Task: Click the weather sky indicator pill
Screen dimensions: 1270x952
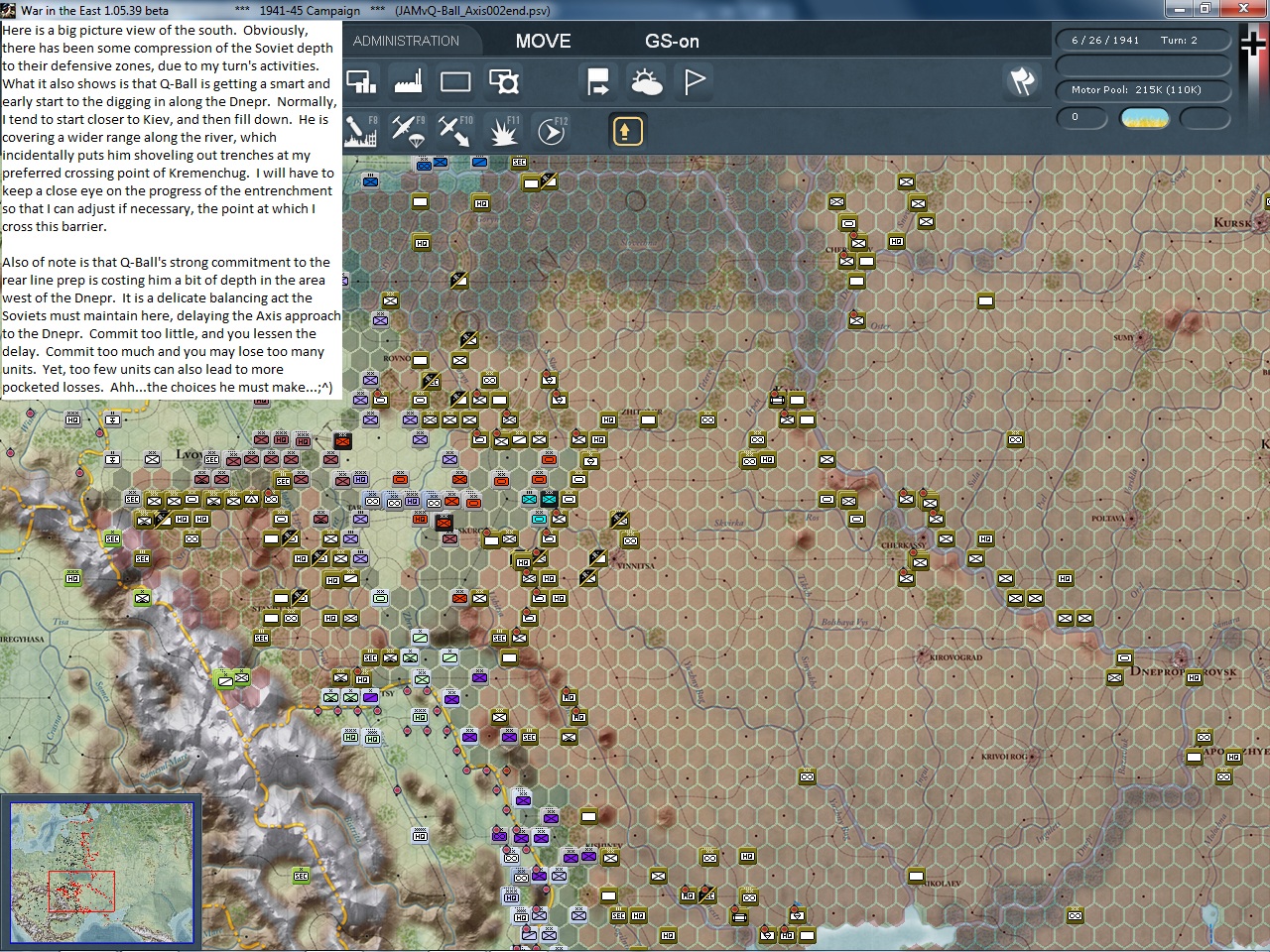Action: [x=1144, y=118]
